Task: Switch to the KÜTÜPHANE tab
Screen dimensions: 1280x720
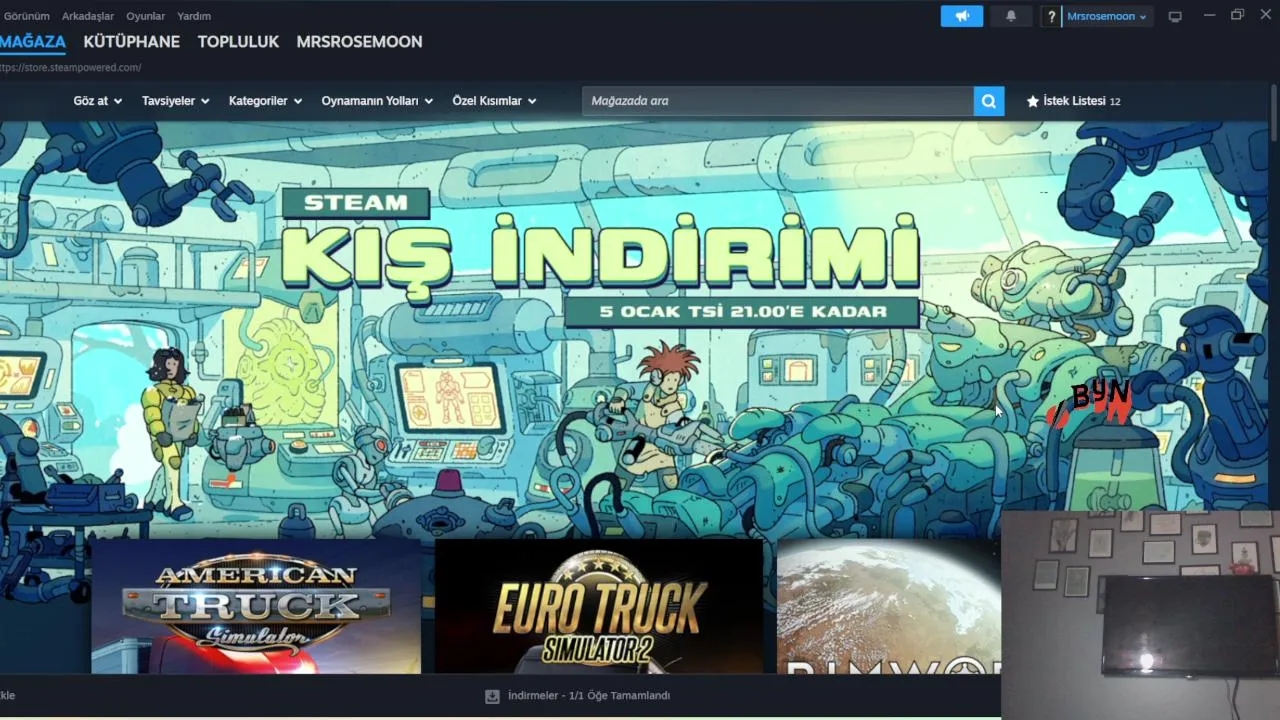Action: [x=132, y=42]
